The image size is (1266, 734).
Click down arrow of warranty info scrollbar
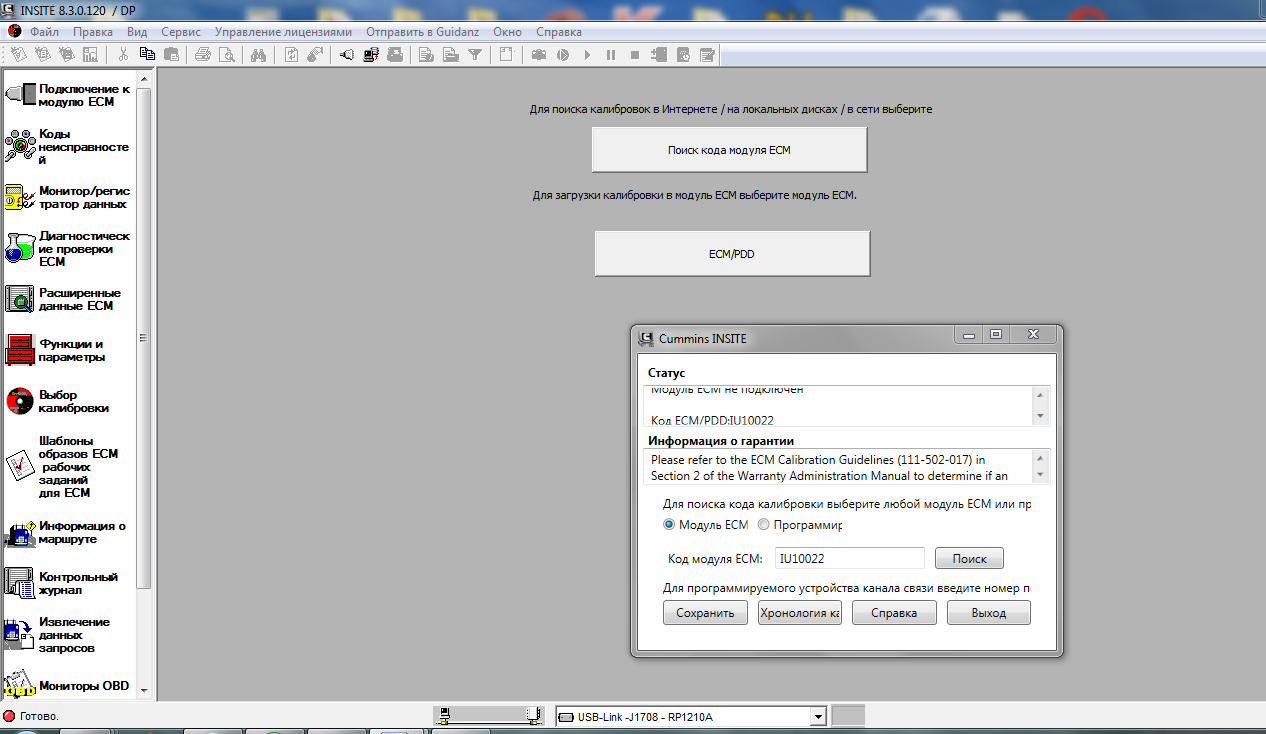point(1040,475)
